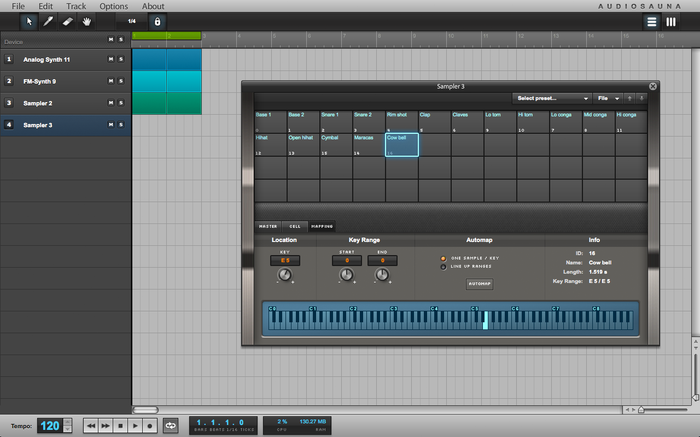Mute the Analog Synth 11 track
This screenshot has height=437, width=700.
point(111,59)
